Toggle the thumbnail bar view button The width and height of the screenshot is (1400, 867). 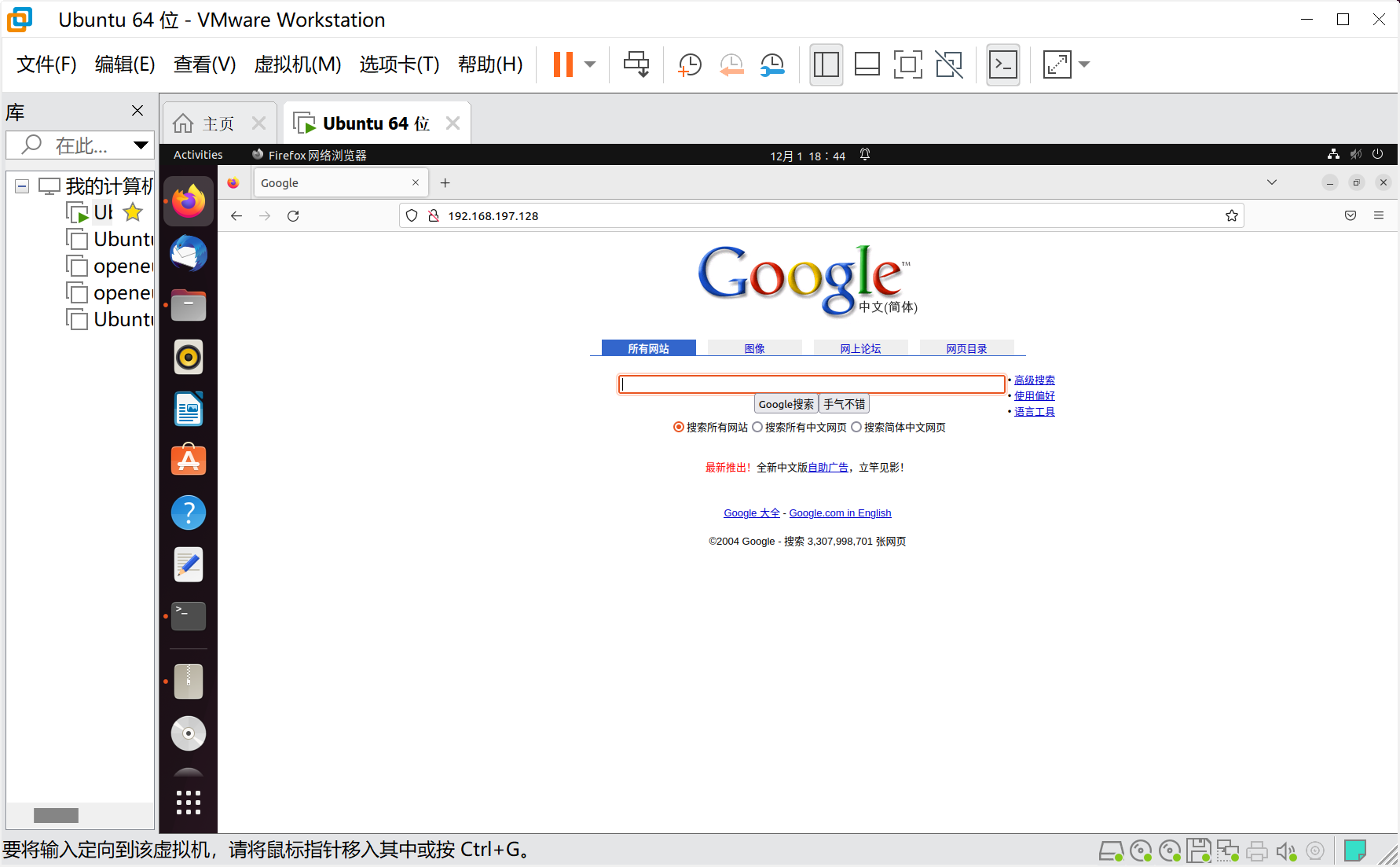click(867, 64)
